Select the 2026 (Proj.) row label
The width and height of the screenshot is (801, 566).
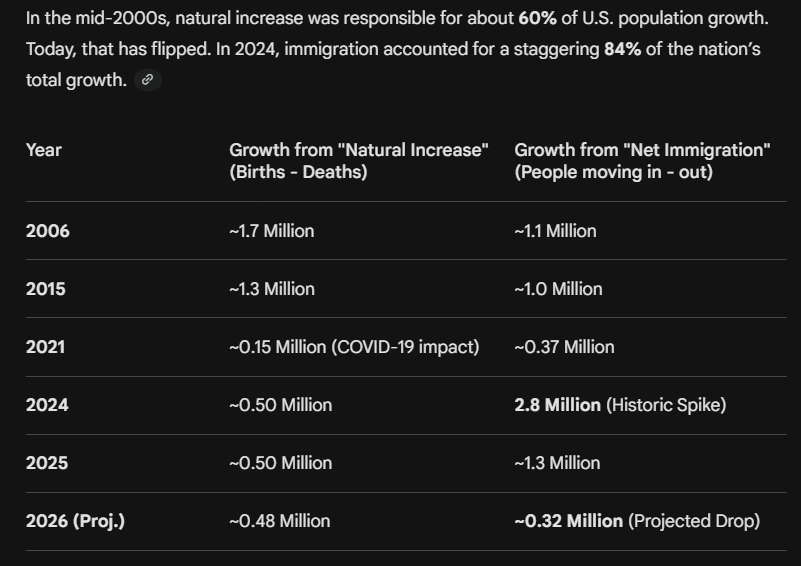(x=76, y=521)
